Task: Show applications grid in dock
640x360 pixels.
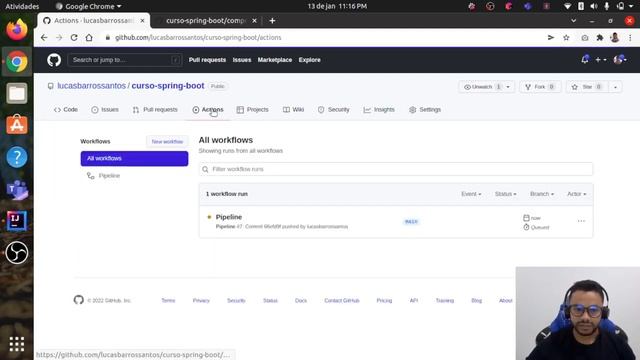Action: (17, 344)
